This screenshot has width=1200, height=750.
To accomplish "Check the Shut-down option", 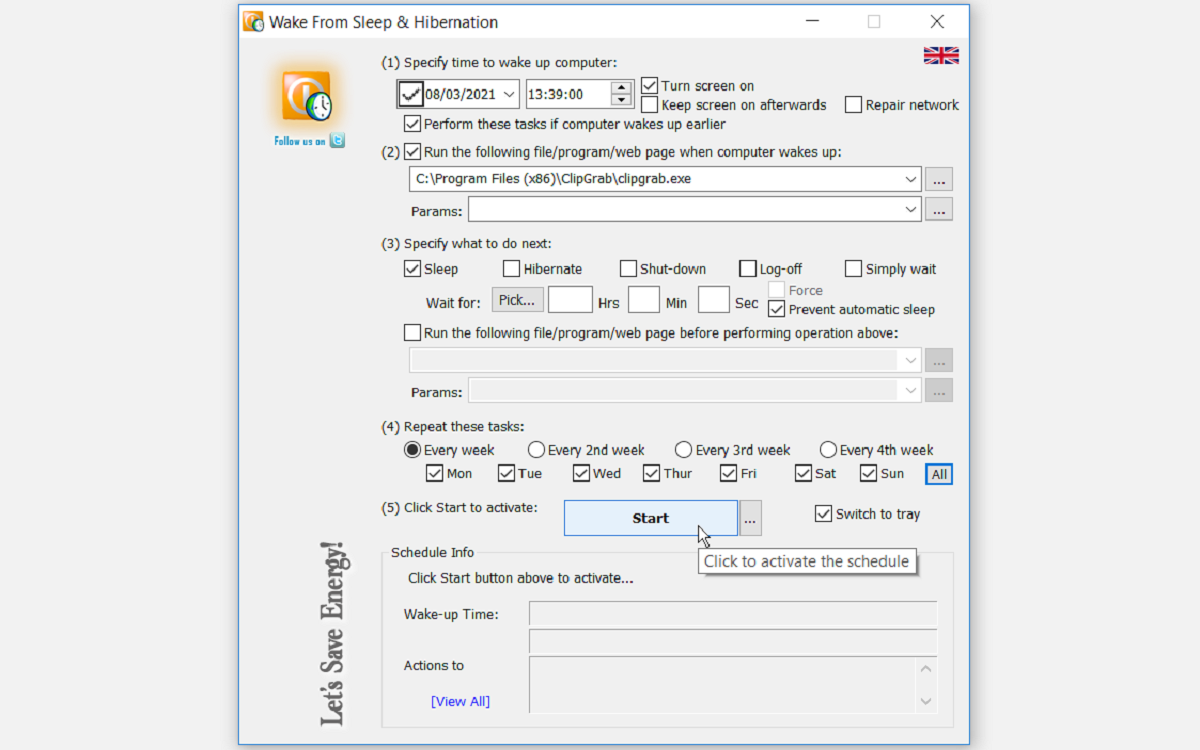I will click(x=628, y=269).
